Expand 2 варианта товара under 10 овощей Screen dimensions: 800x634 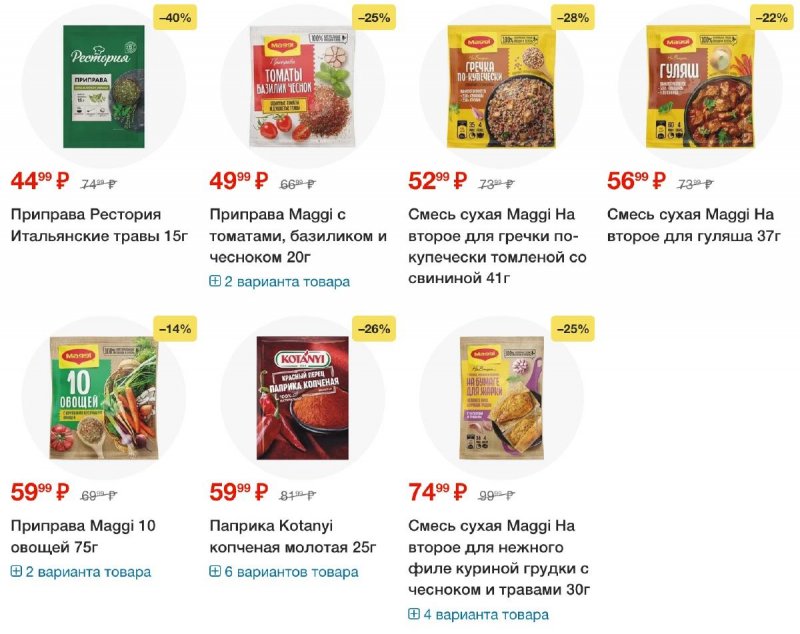(x=81, y=572)
